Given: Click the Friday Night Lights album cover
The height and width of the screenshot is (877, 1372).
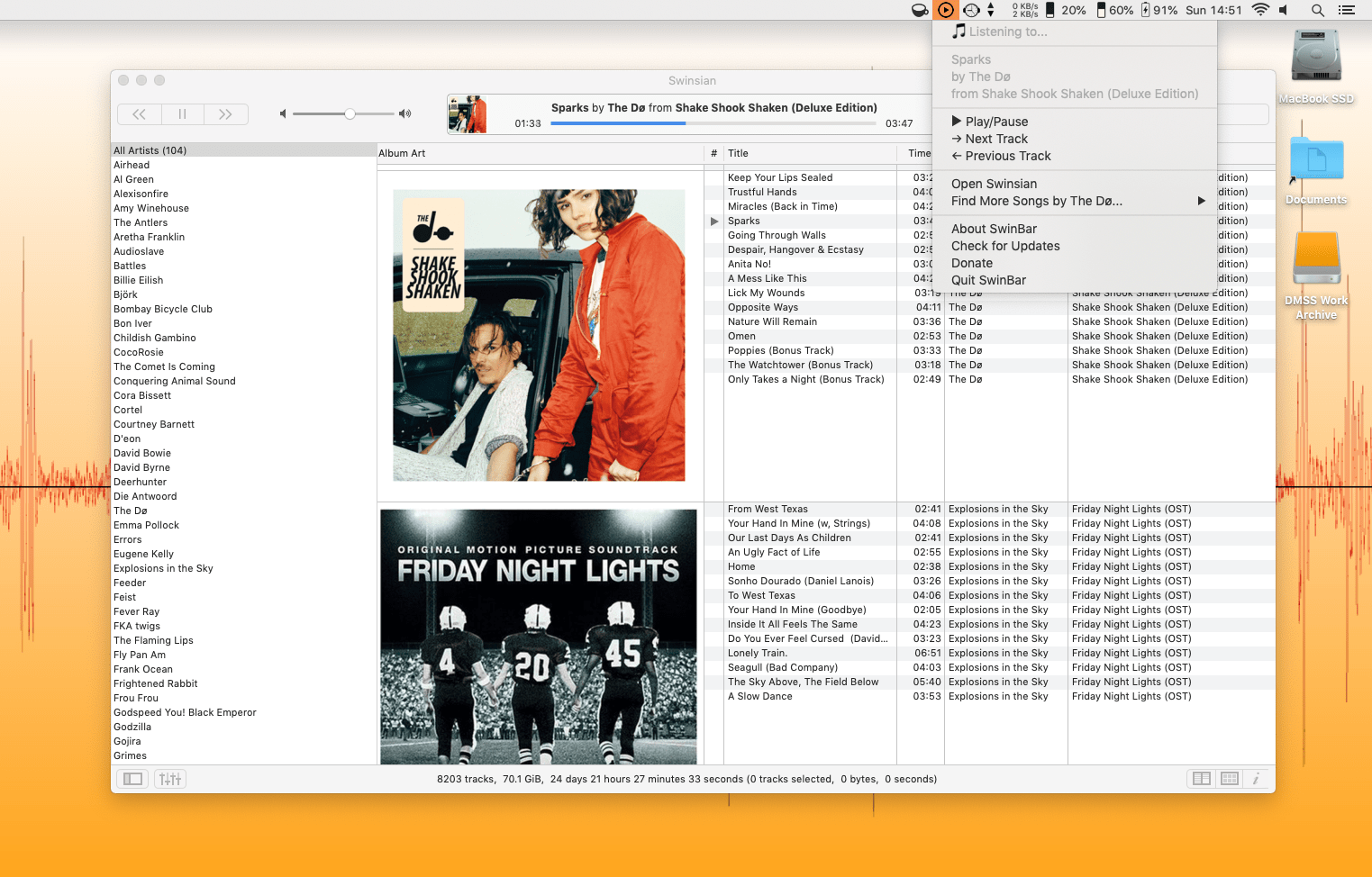Looking at the screenshot, I should [539, 637].
